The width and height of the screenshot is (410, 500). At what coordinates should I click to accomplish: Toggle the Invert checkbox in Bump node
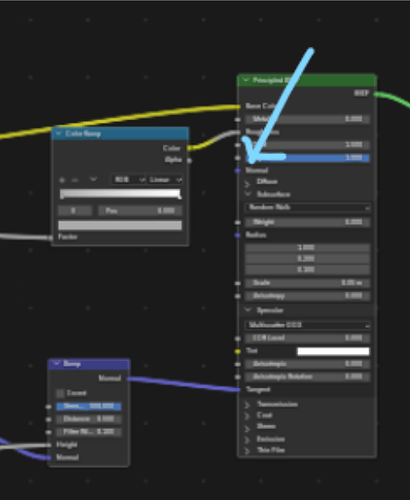[x=60, y=393]
